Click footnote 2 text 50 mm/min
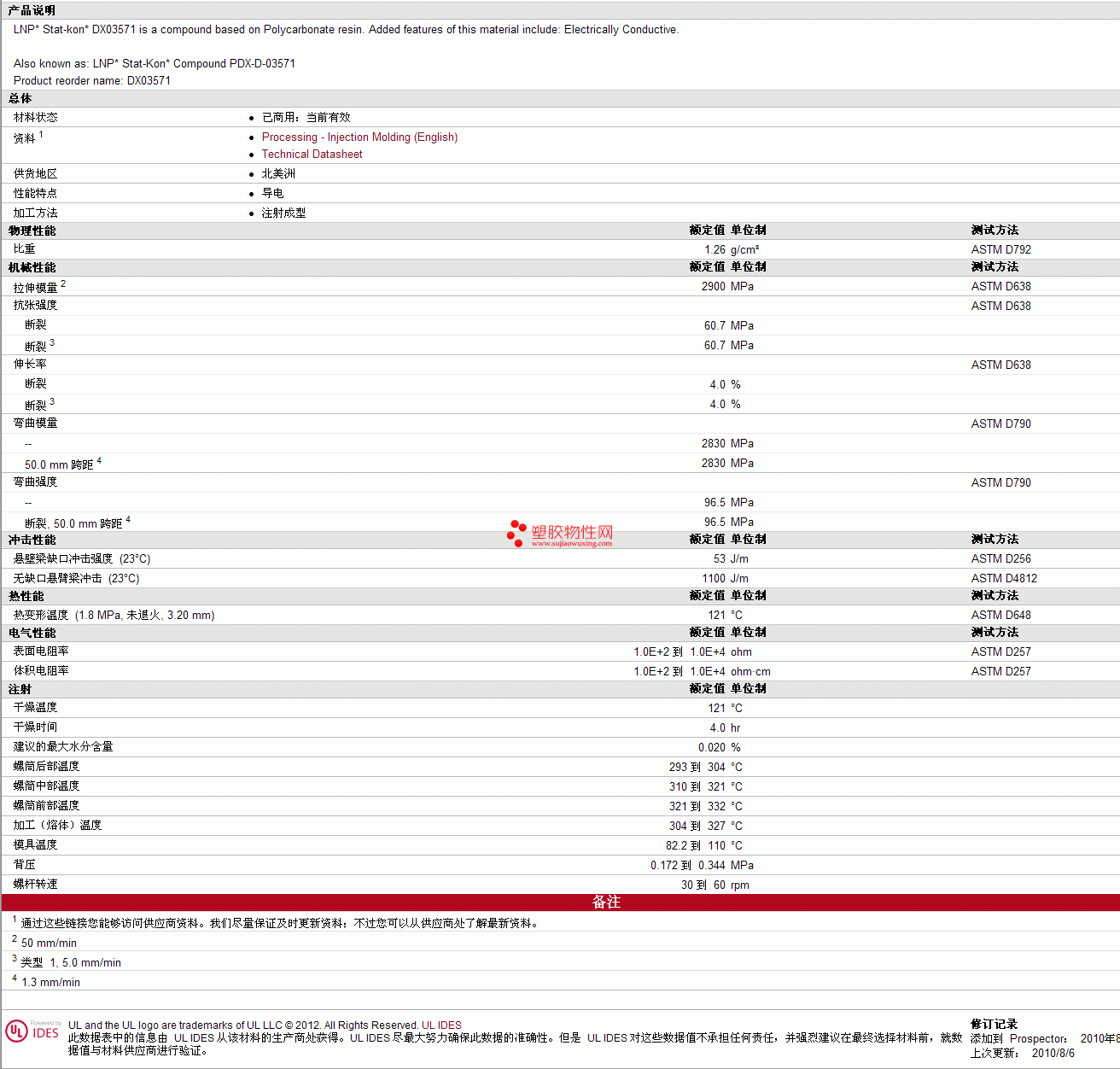This screenshot has height=1069, width=1120. point(49,943)
